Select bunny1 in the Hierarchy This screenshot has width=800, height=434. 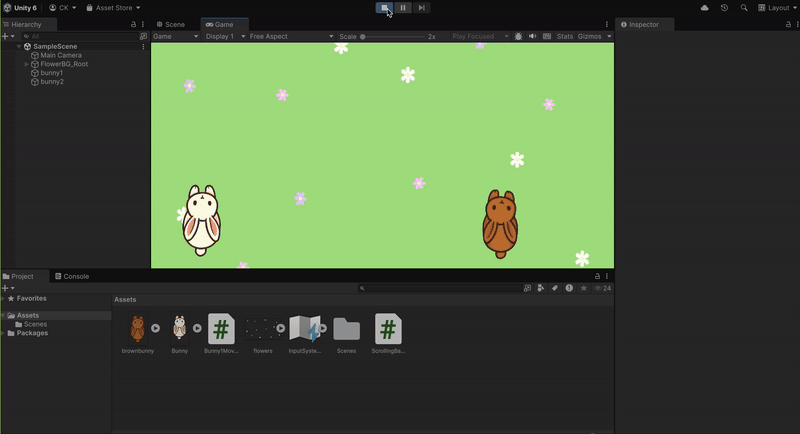pyautogui.click(x=52, y=73)
